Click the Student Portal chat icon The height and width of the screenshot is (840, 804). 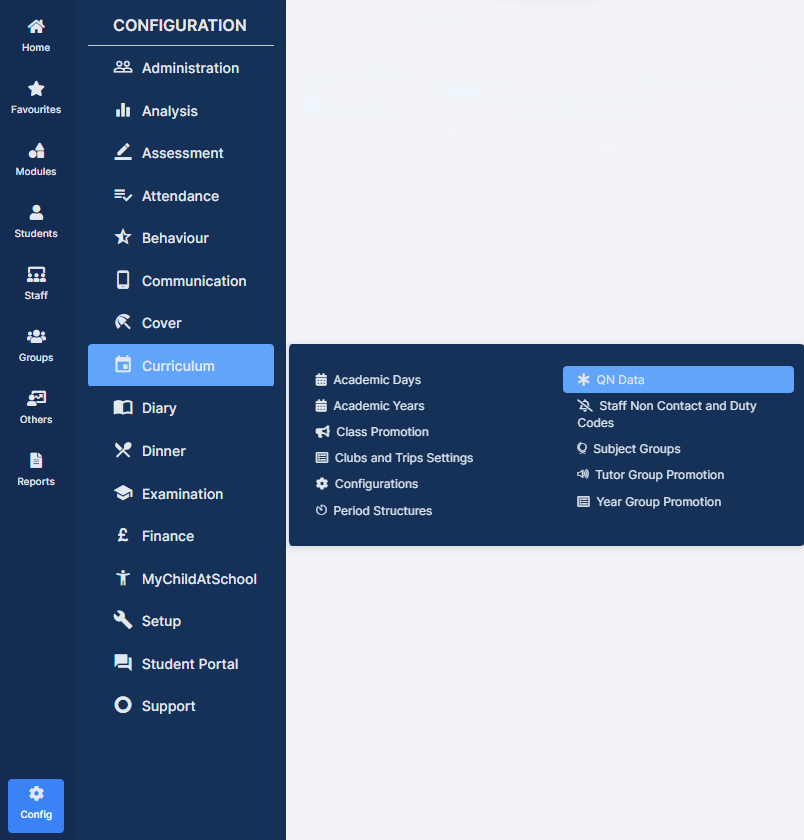123,663
